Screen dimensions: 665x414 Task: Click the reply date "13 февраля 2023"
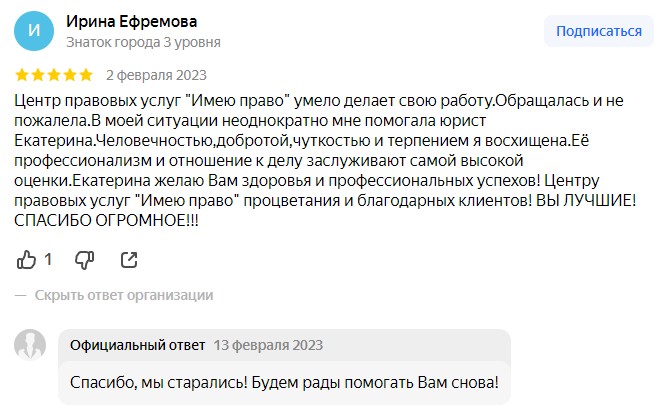[268, 345]
